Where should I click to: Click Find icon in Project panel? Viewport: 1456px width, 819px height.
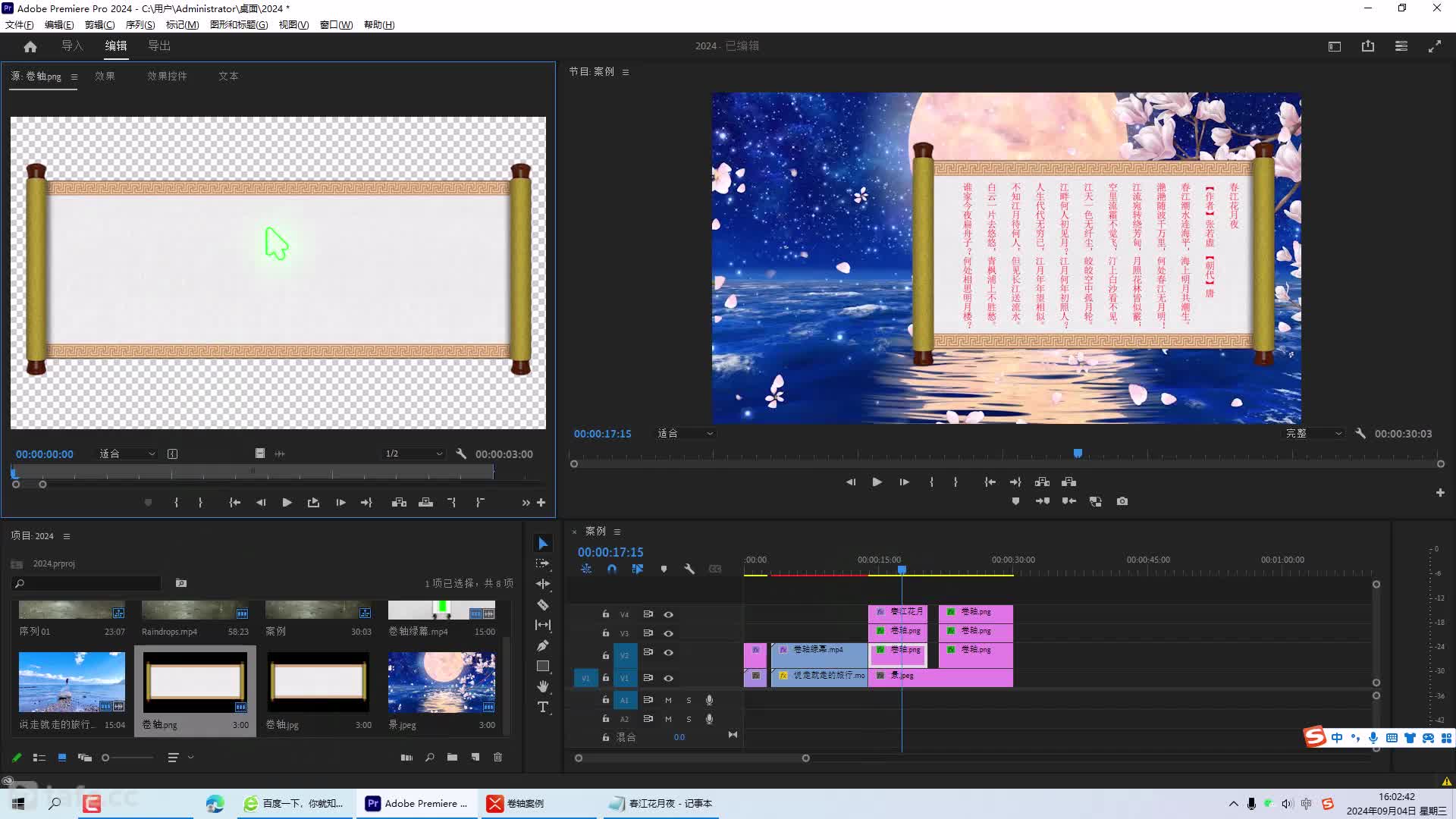(430, 758)
